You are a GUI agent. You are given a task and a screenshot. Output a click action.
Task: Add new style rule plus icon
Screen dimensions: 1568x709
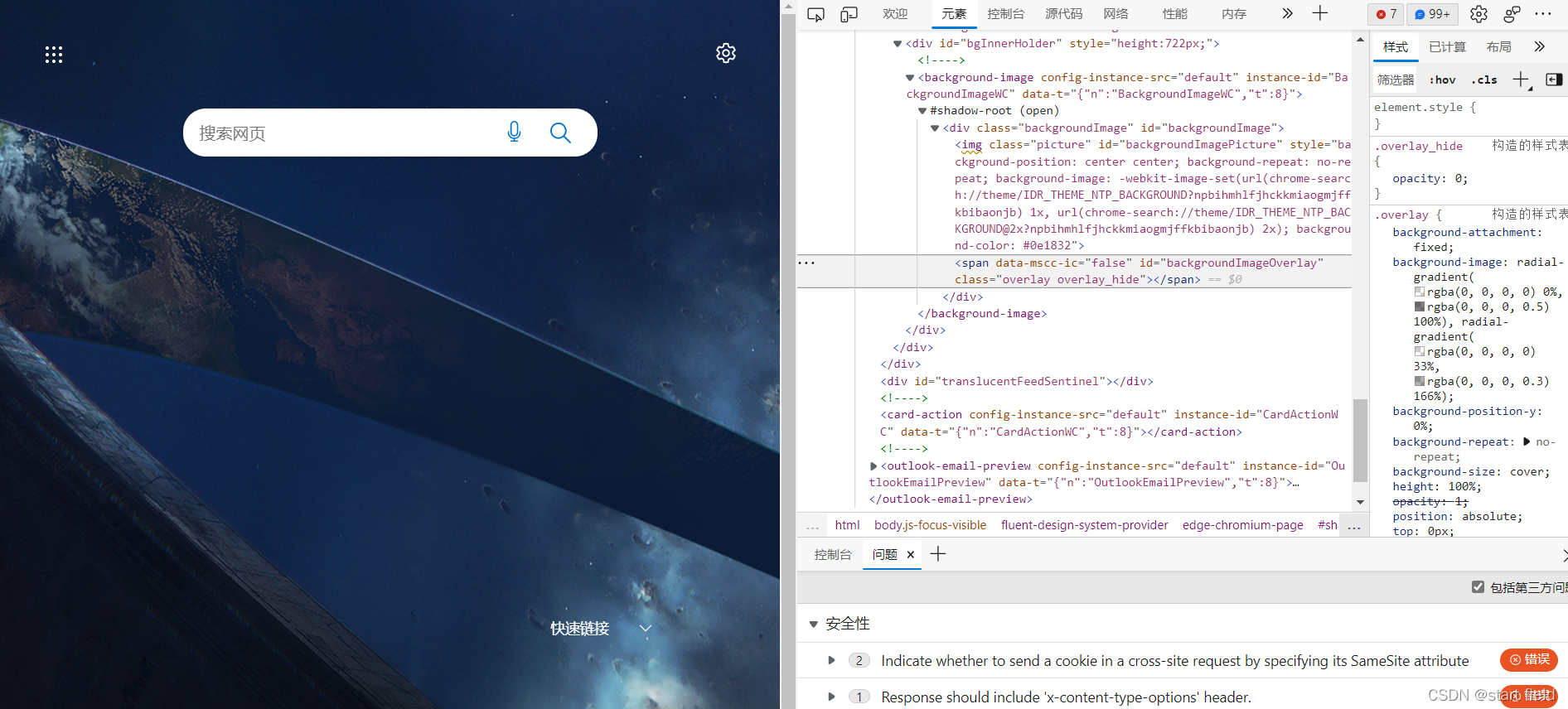(1521, 80)
